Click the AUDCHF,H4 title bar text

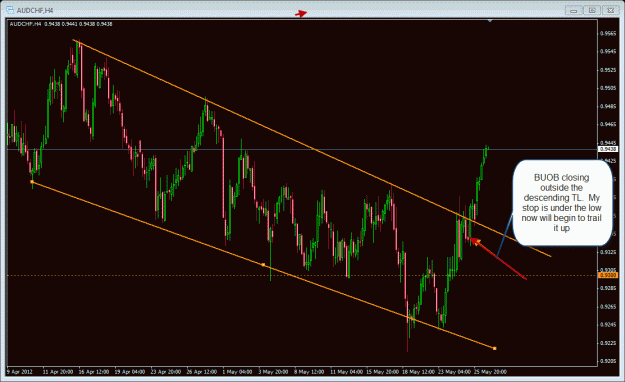35,10
